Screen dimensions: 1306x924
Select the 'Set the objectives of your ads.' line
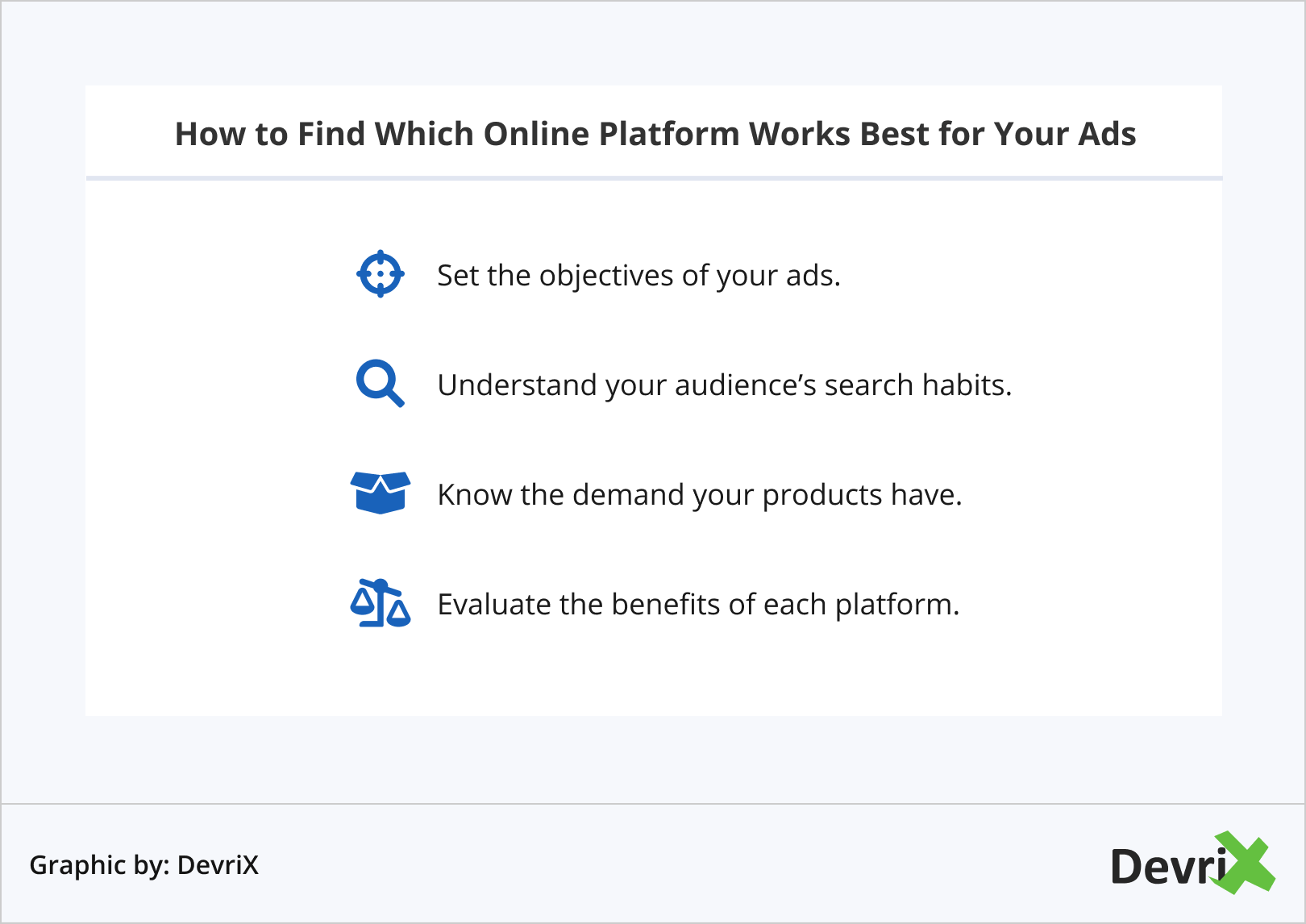[x=638, y=276]
